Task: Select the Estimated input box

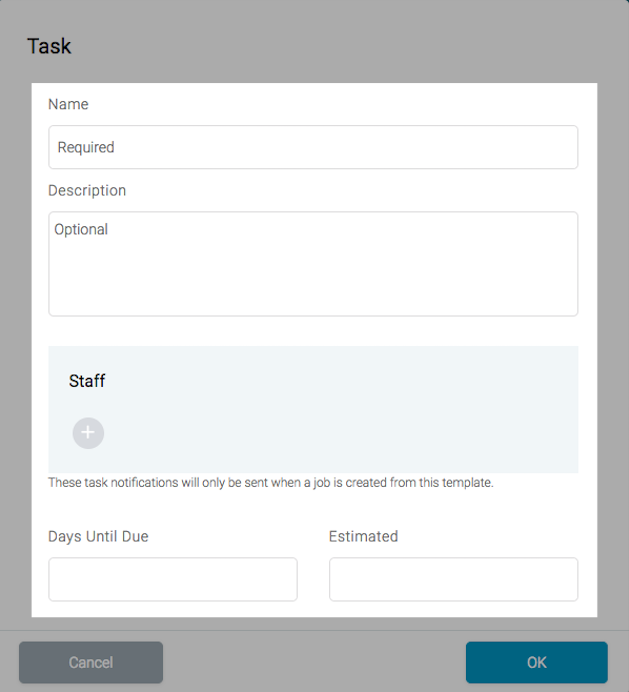Action: [453, 579]
